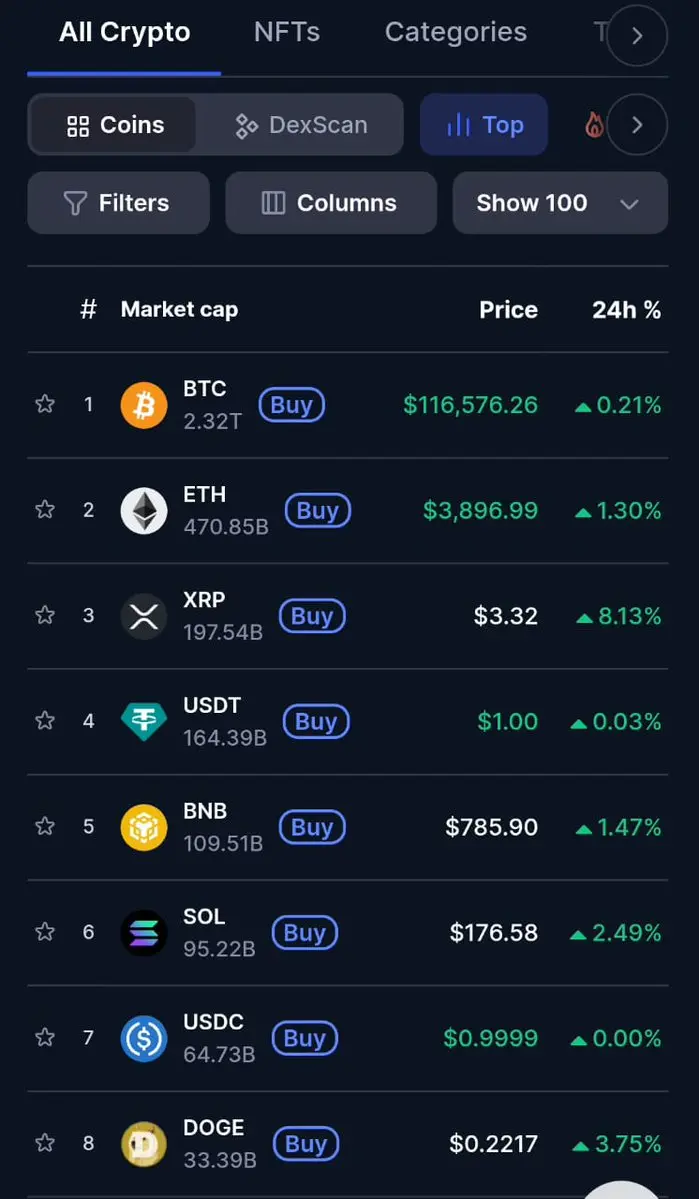The image size is (699, 1199).
Task: Add XRP to watchlist with star
Action: [45, 615]
